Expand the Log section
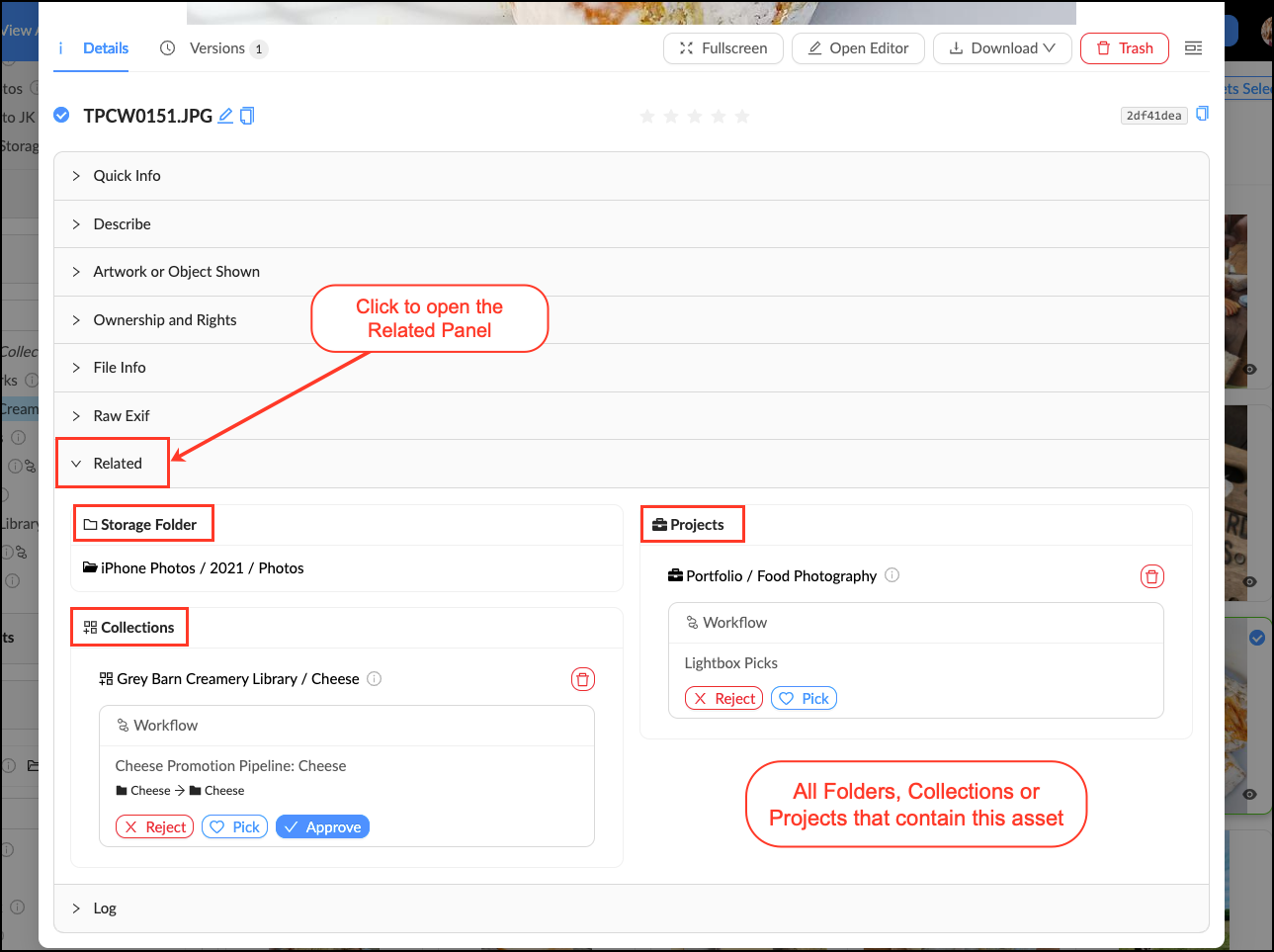 (104, 909)
